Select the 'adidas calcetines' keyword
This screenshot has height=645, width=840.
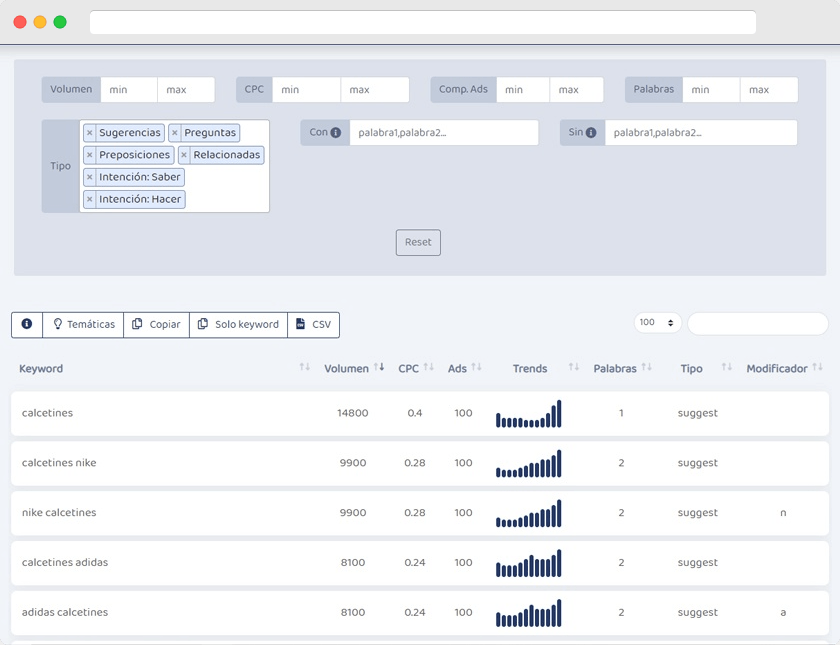65,612
